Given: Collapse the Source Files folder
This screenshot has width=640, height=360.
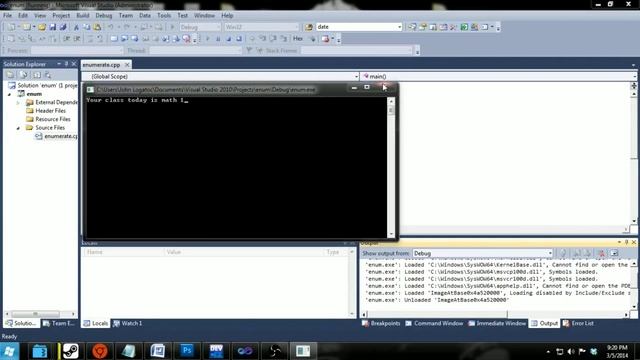Looking at the screenshot, I should coord(18,128).
